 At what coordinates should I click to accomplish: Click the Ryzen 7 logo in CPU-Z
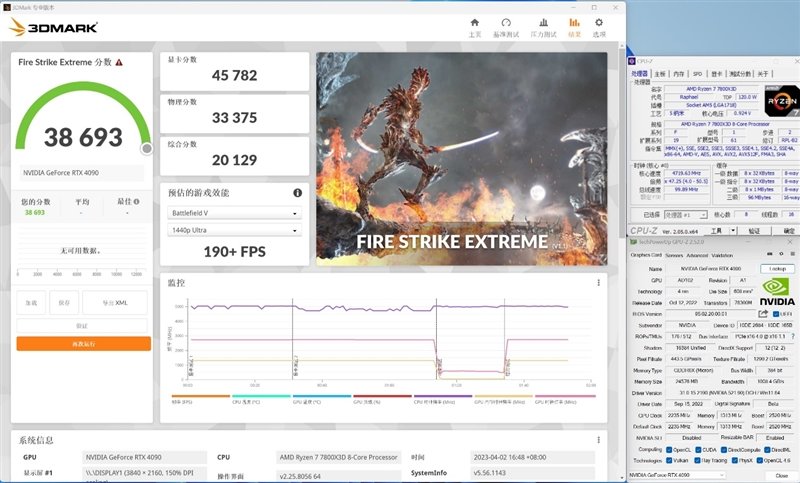pos(781,101)
